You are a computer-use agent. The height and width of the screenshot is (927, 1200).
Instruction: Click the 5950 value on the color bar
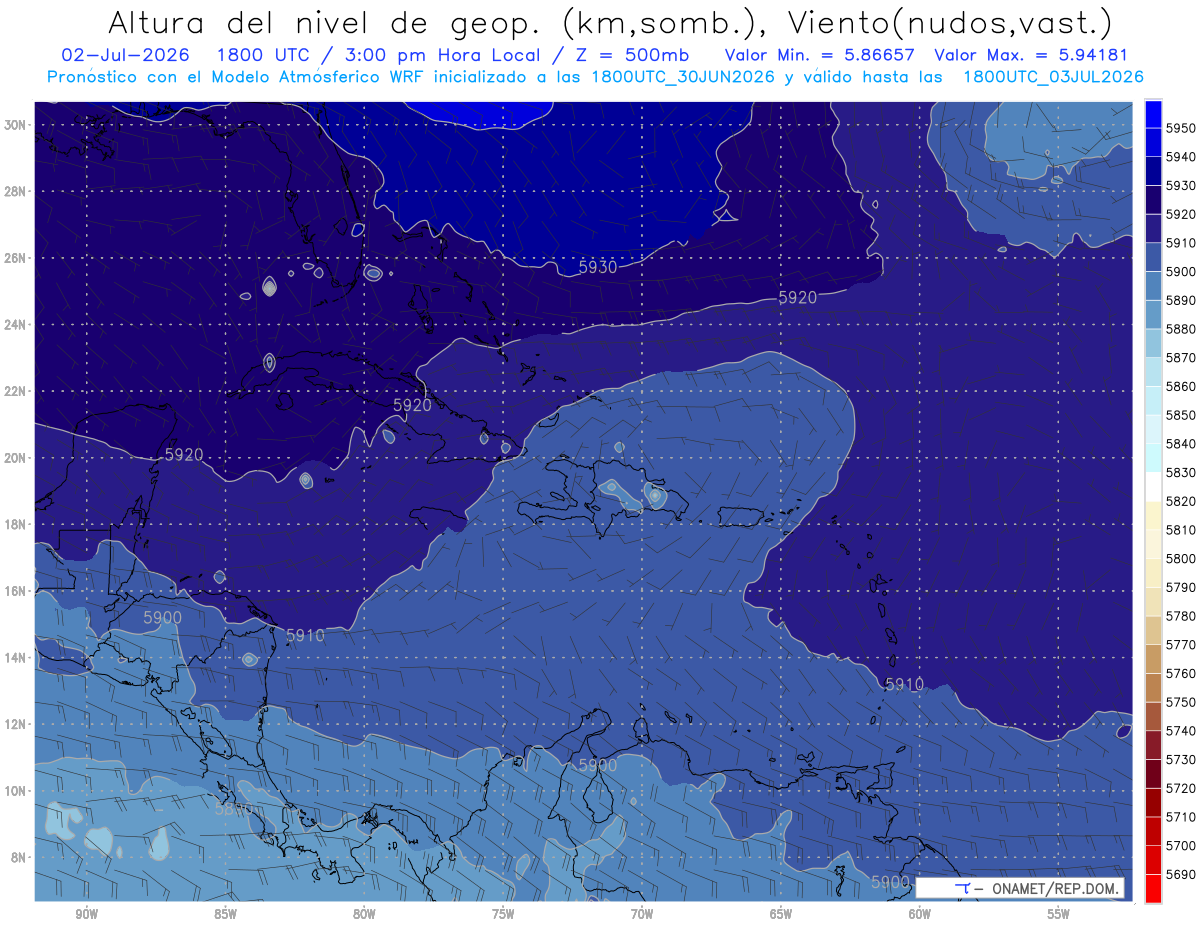point(1181,128)
